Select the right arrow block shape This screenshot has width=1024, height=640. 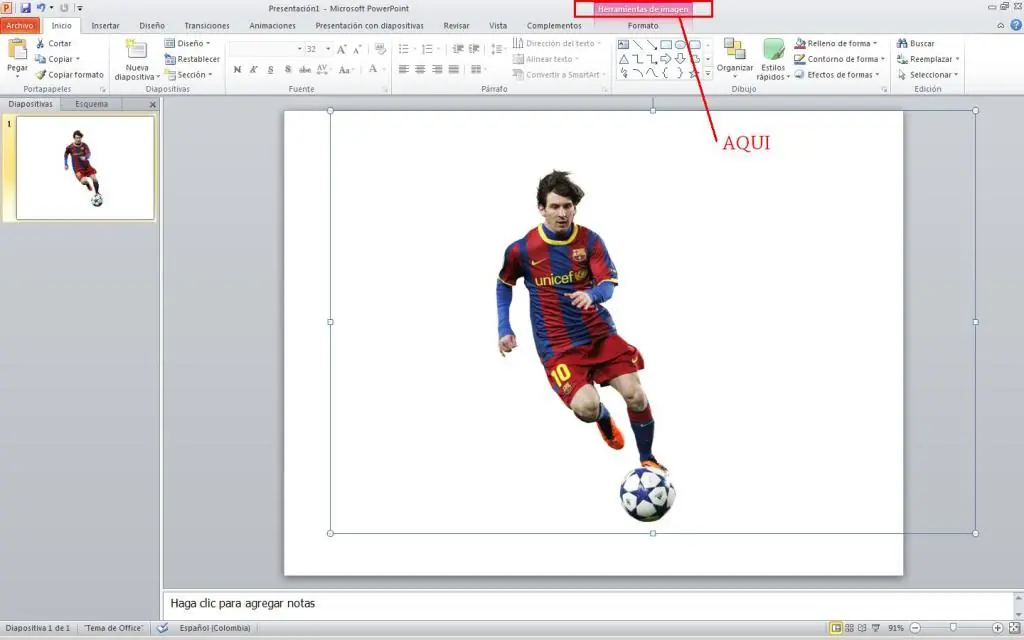click(666, 59)
